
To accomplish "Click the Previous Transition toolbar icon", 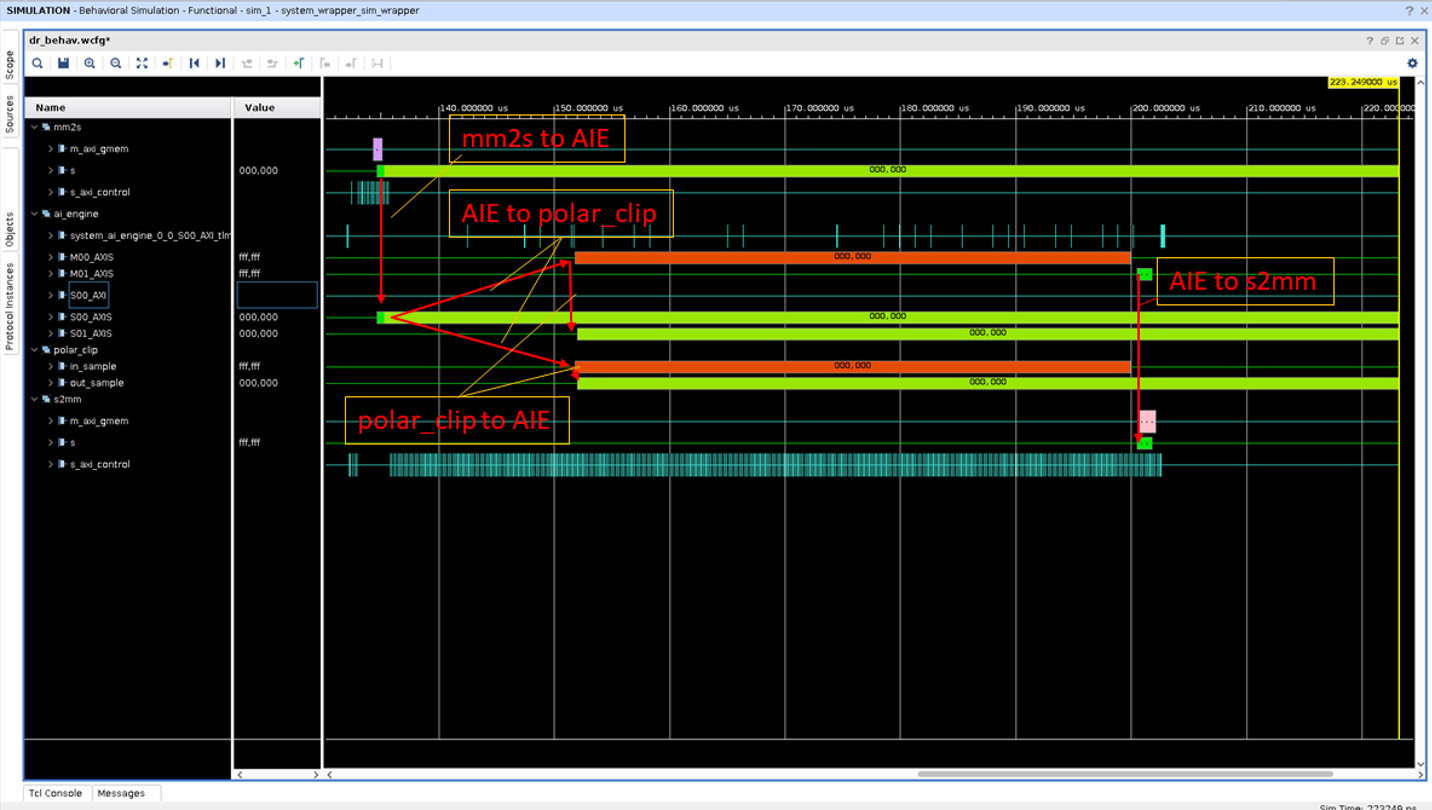I will click(246, 63).
